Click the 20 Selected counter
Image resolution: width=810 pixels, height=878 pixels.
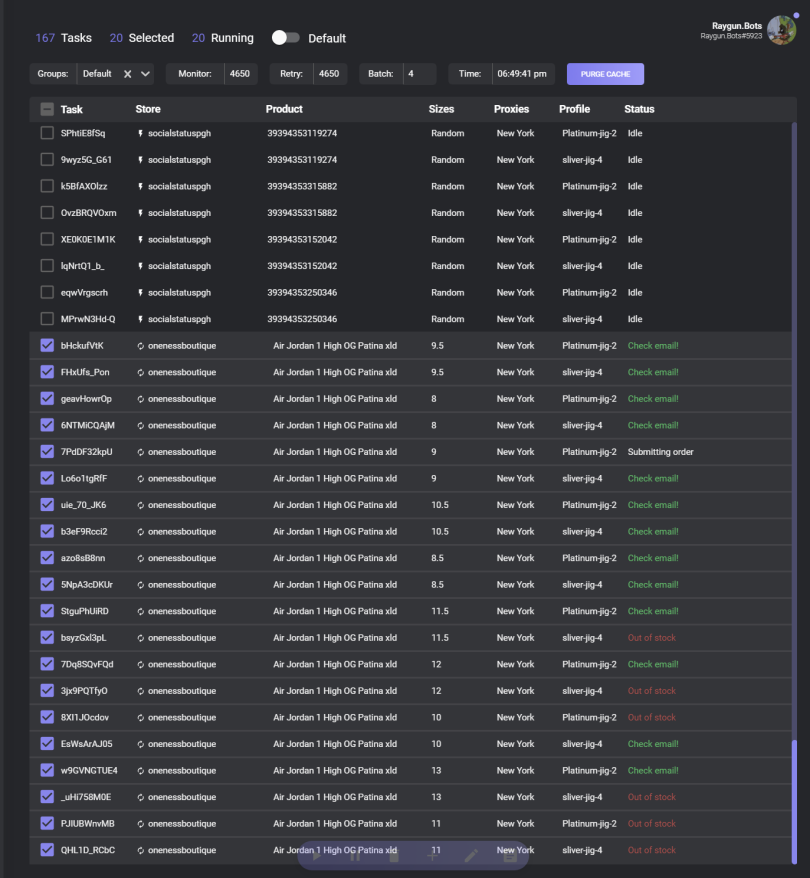click(142, 38)
